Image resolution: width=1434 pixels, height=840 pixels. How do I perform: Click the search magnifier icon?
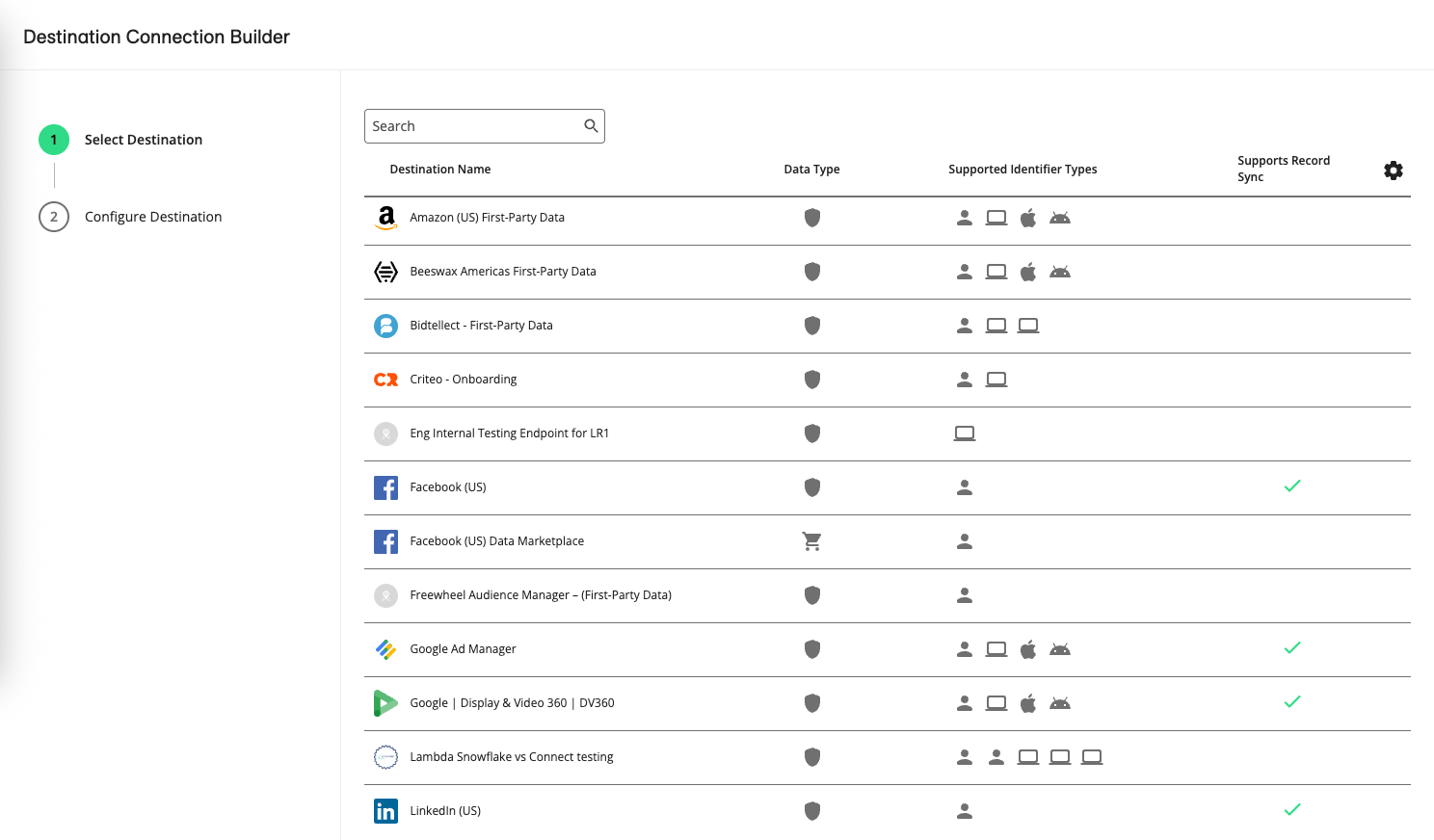591,126
